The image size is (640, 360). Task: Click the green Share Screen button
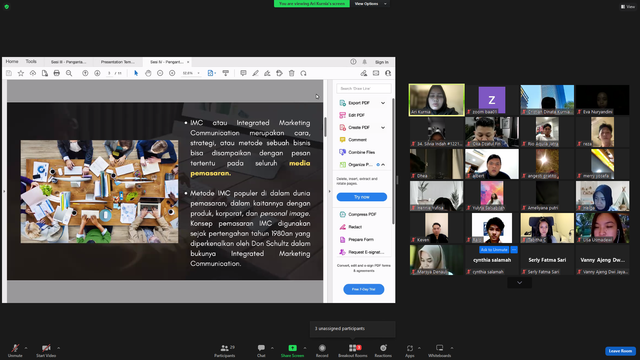(x=292, y=351)
